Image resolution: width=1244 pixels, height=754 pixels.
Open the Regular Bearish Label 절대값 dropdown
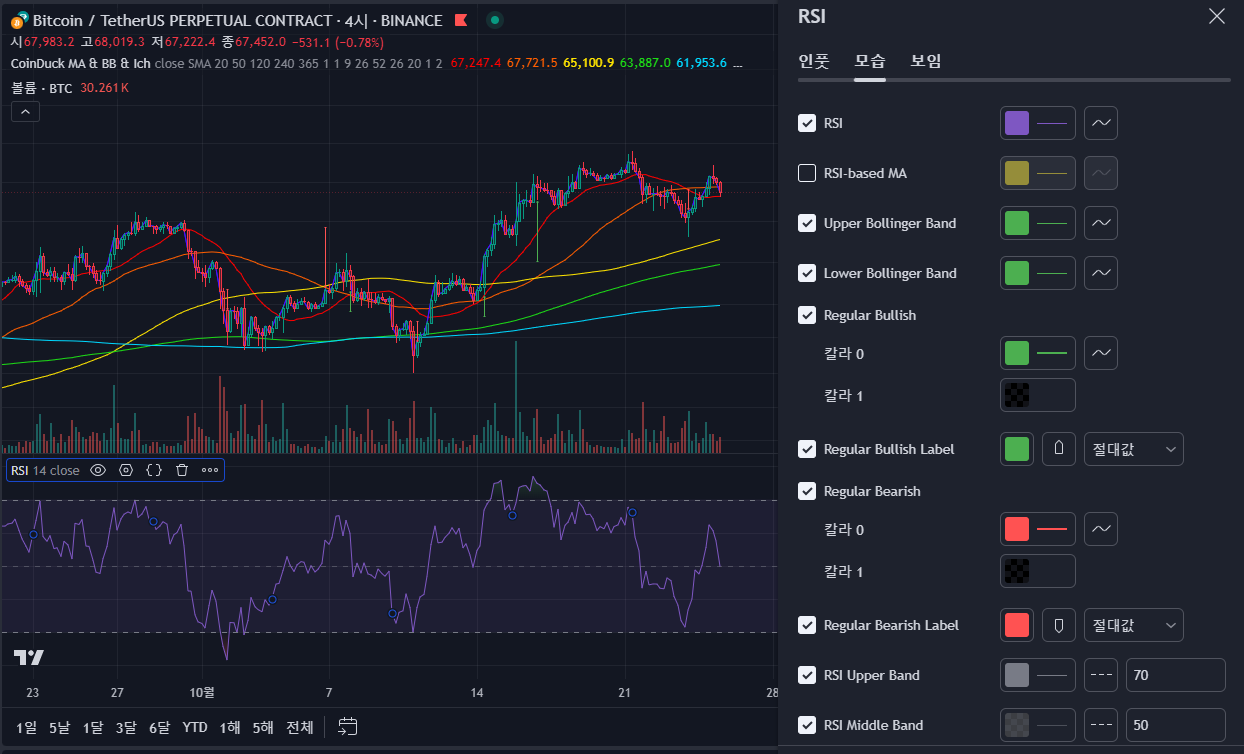[x=1134, y=625]
